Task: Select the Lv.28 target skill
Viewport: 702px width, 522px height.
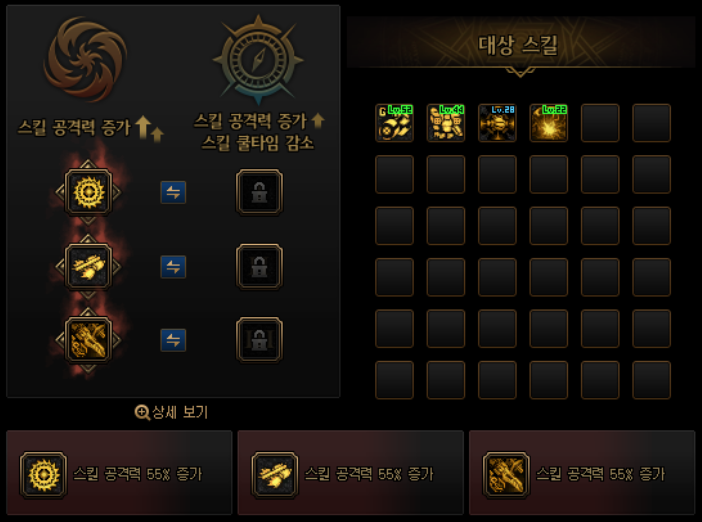Action: [x=497, y=123]
